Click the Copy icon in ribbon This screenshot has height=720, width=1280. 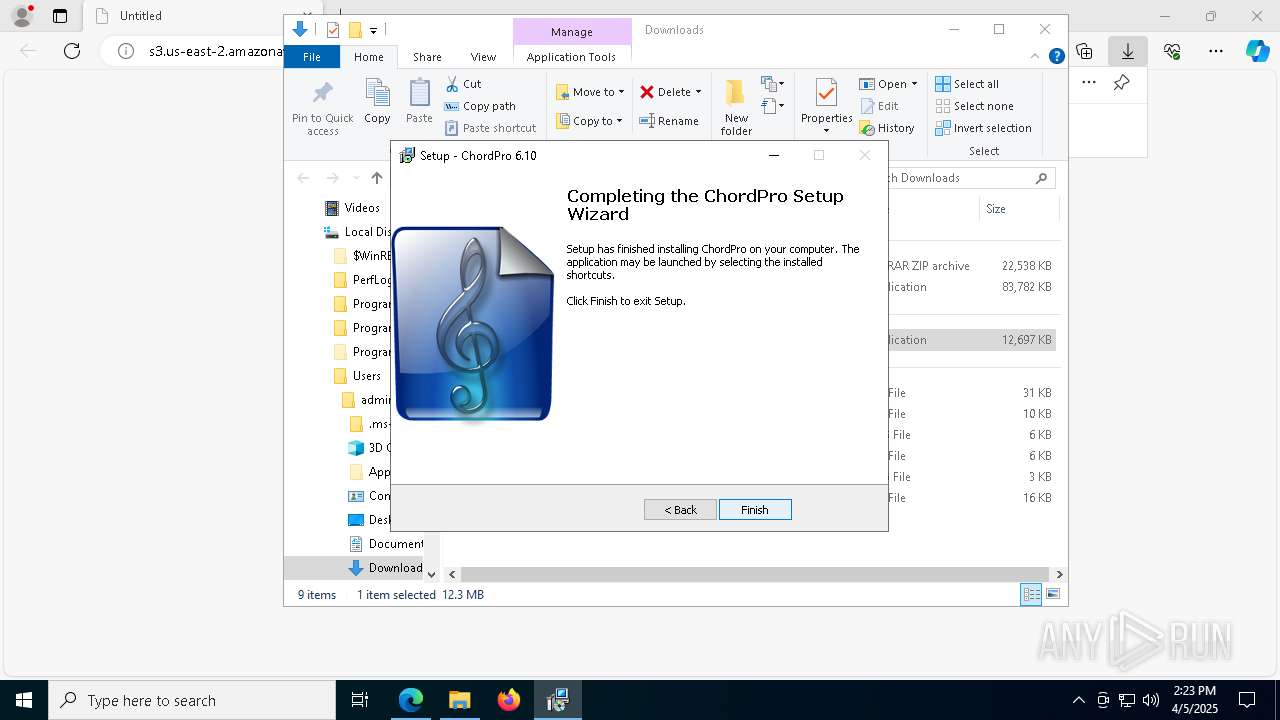tap(377, 101)
